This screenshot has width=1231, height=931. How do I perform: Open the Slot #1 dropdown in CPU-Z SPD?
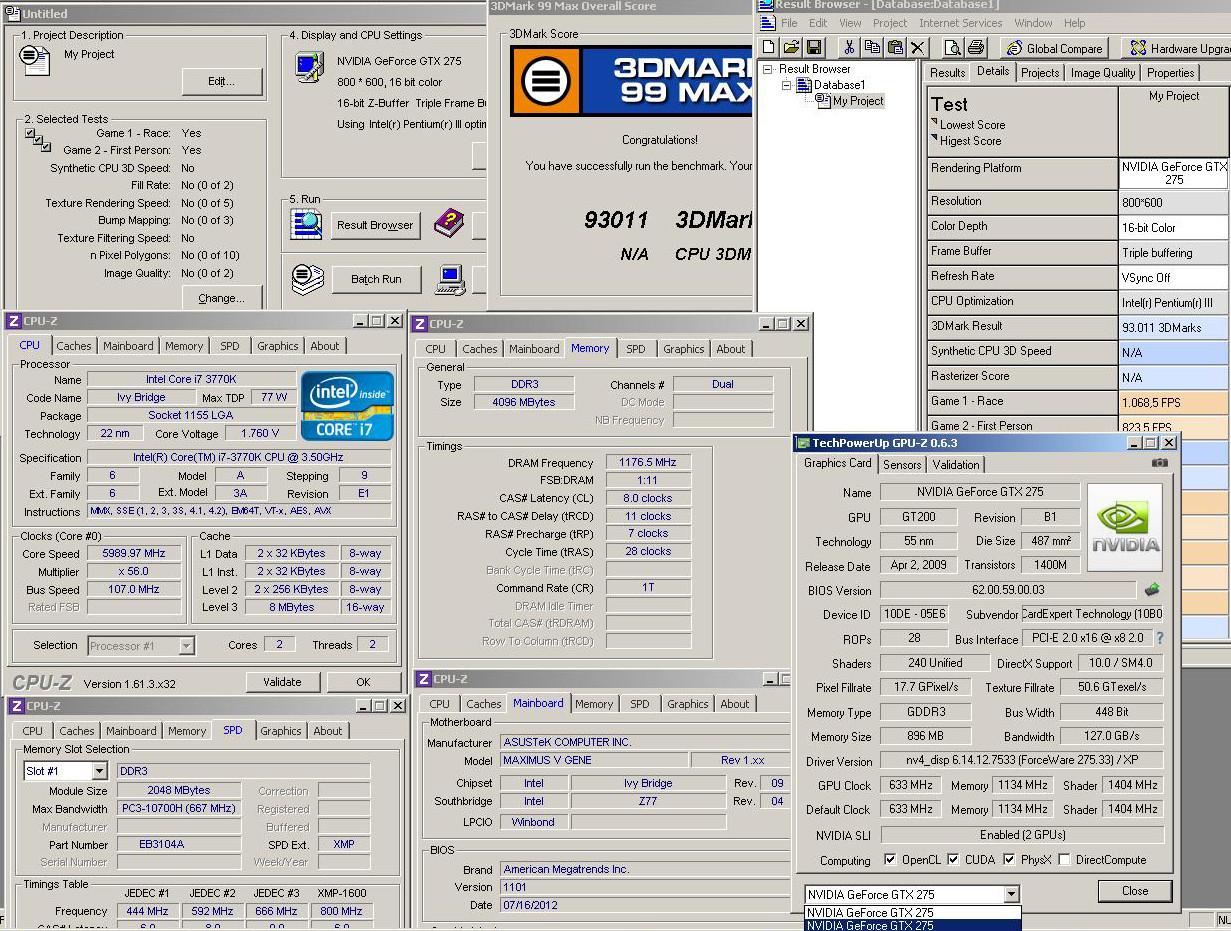click(99, 771)
